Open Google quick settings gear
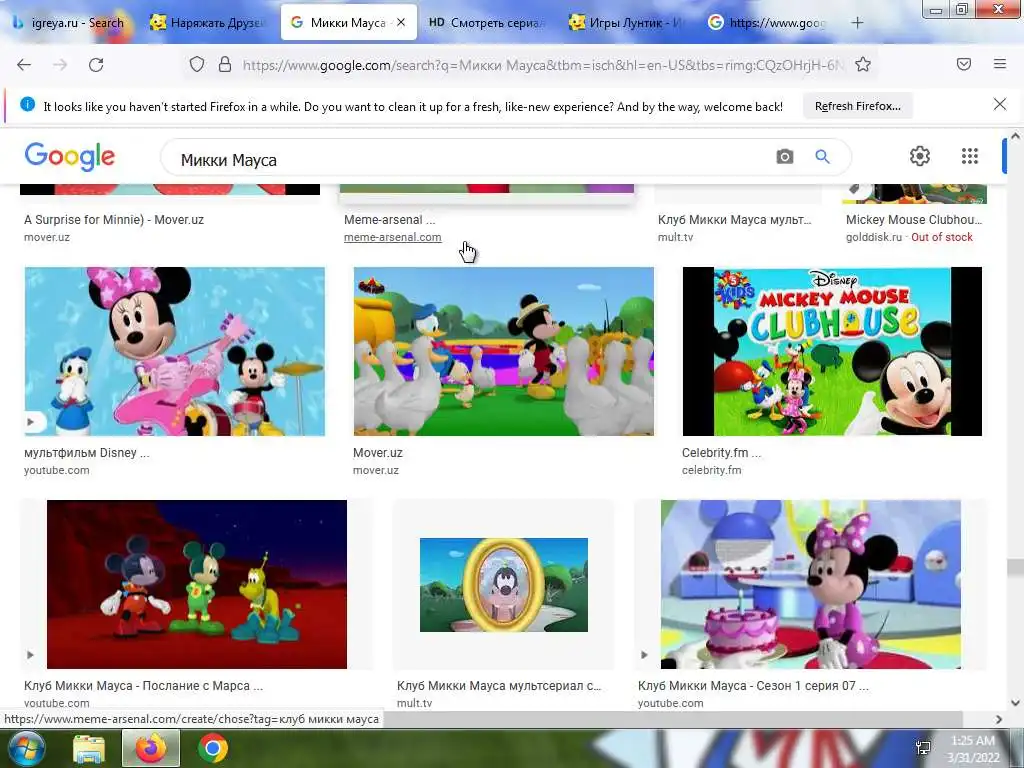Viewport: 1024px width, 768px height. tap(920, 156)
